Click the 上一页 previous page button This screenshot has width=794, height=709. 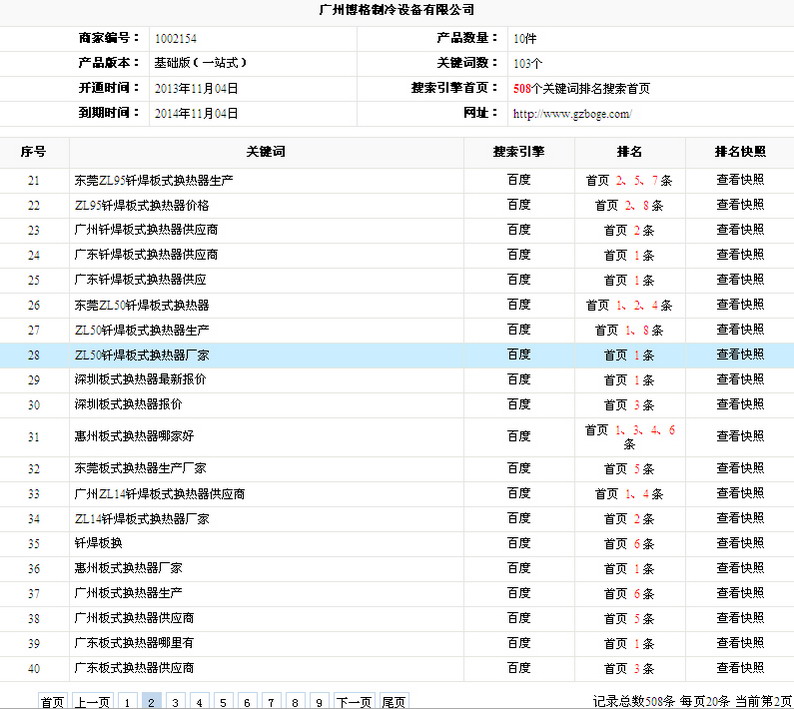click(x=93, y=702)
